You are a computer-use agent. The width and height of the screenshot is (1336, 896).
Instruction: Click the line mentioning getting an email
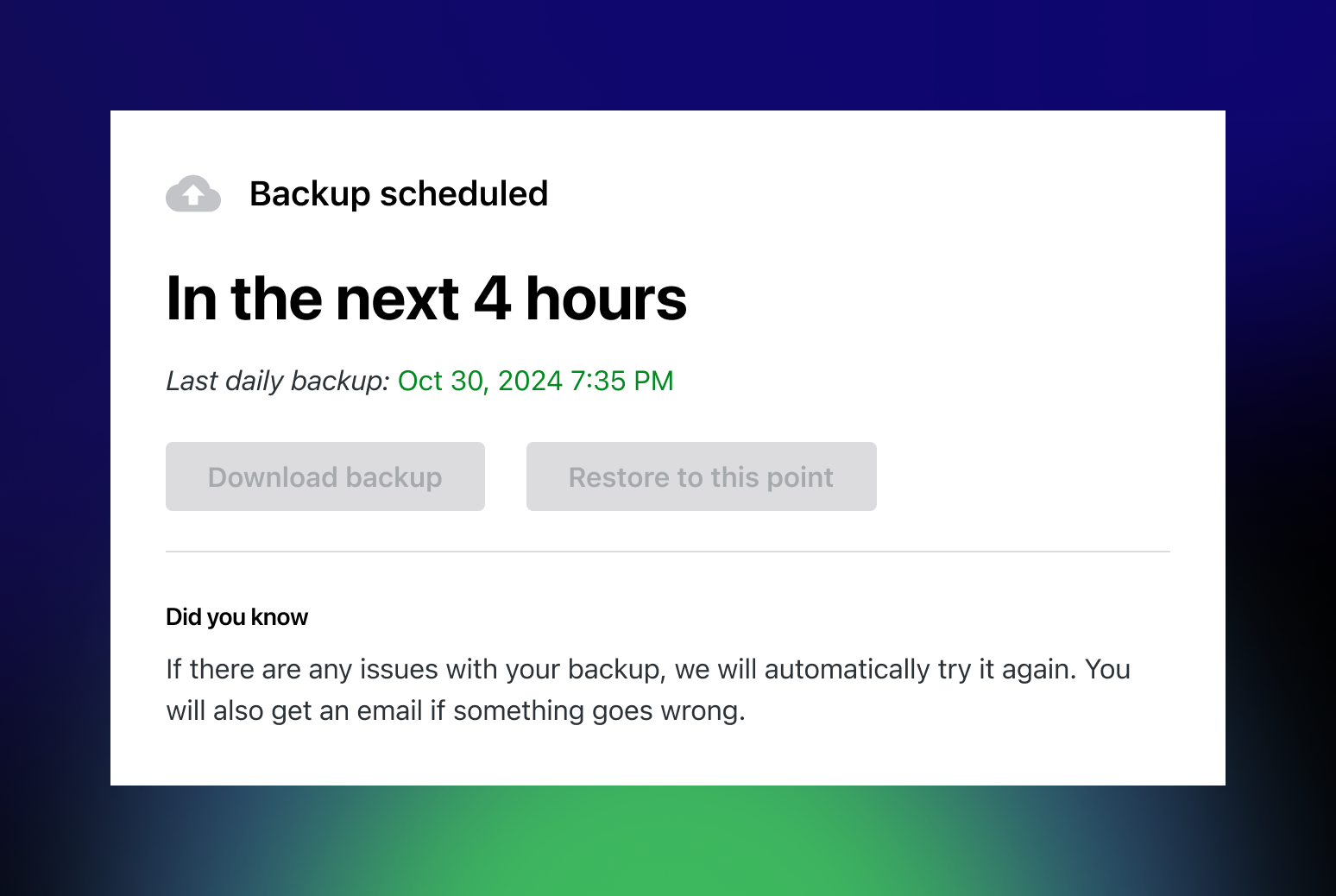[x=456, y=711]
